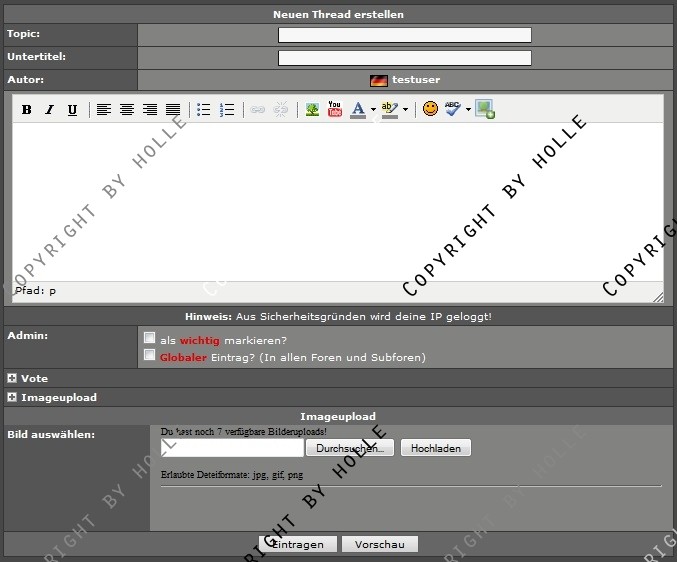Click the Durchsuchen file browse button
This screenshot has height=562, width=677.
tap(350, 449)
